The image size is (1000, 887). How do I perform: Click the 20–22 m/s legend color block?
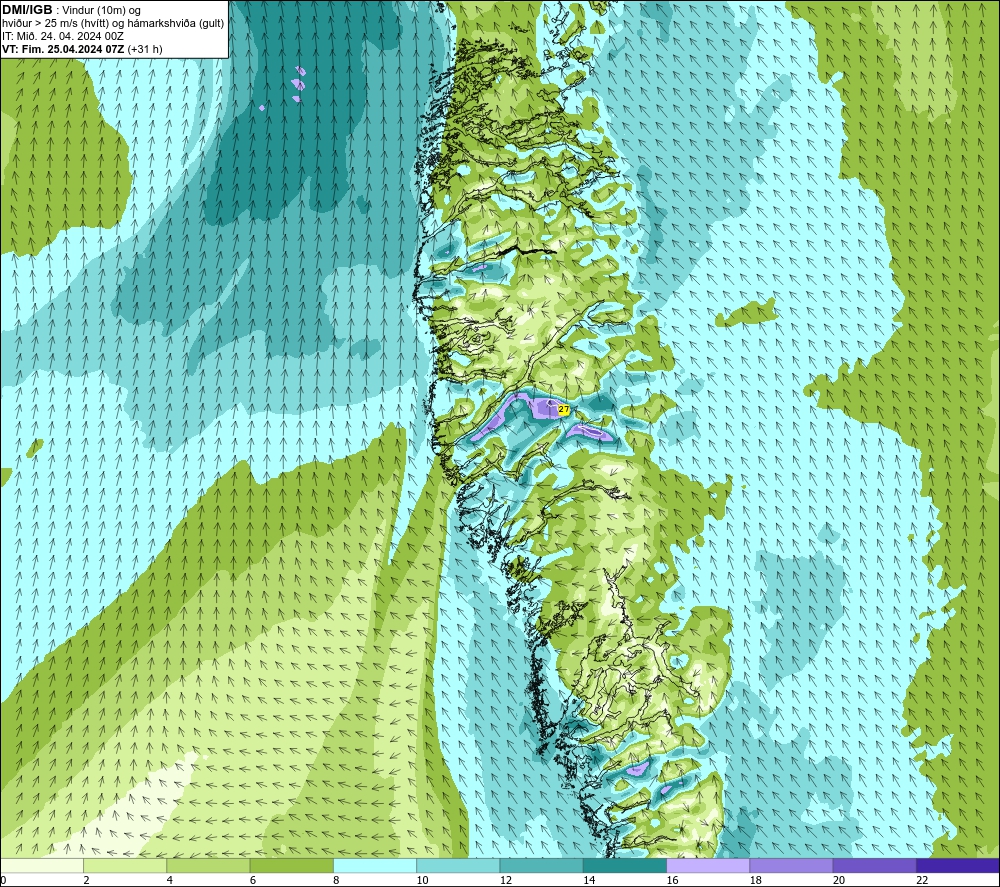(874, 865)
